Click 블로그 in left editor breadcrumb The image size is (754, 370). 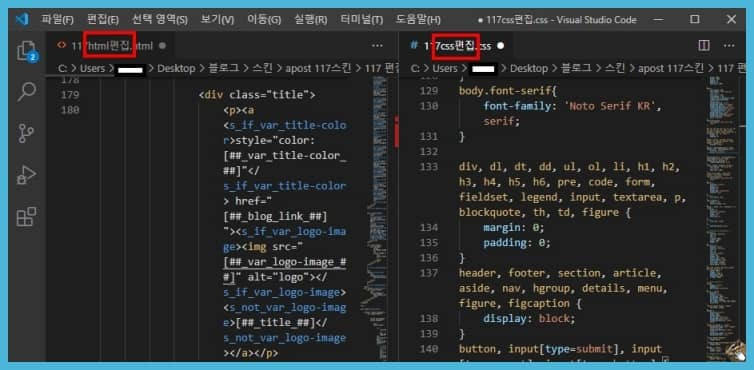[224, 68]
